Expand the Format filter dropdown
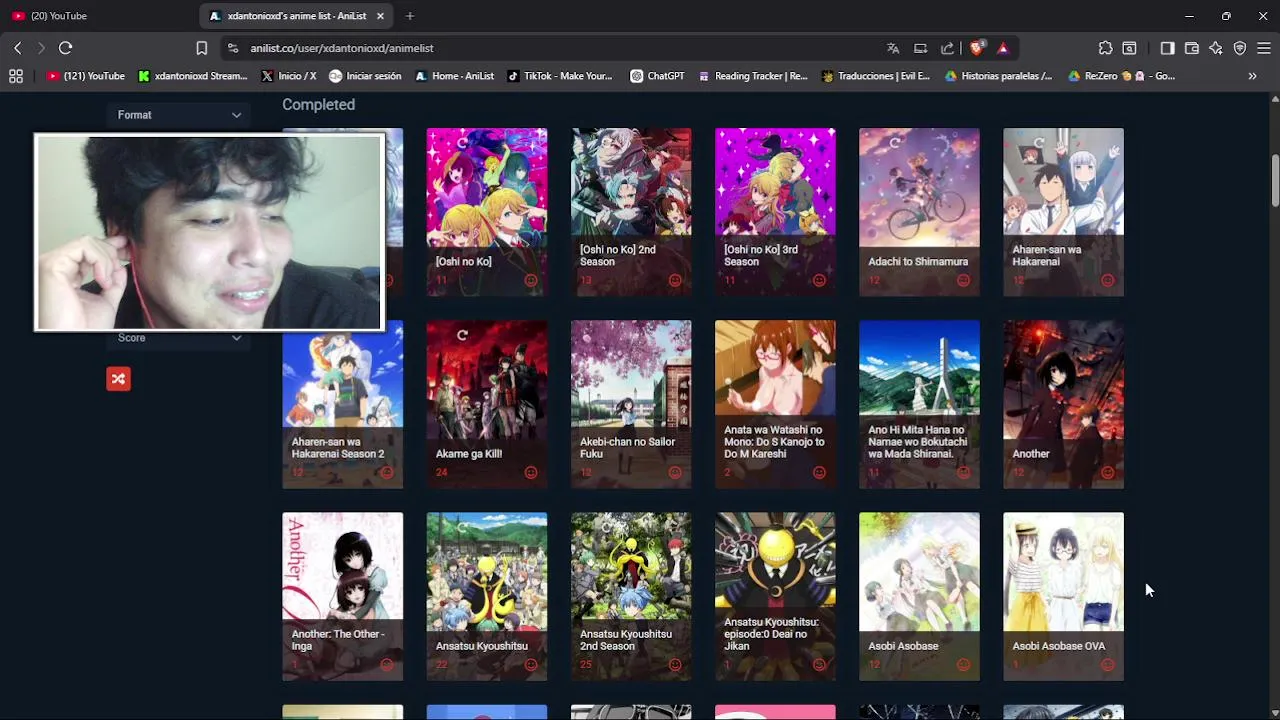Image resolution: width=1280 pixels, height=720 pixels. pos(179,115)
